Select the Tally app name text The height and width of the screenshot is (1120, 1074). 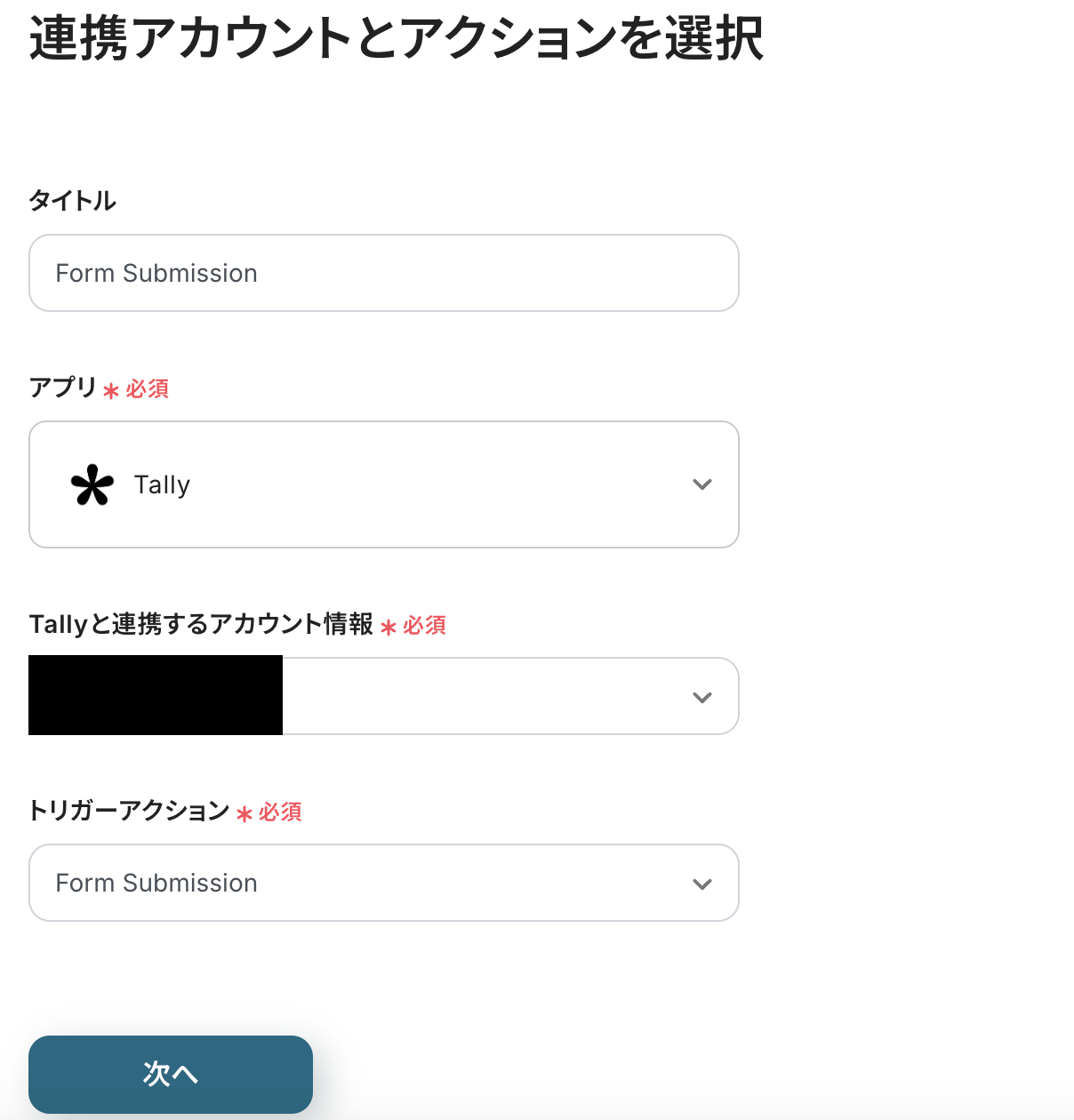[x=162, y=485]
